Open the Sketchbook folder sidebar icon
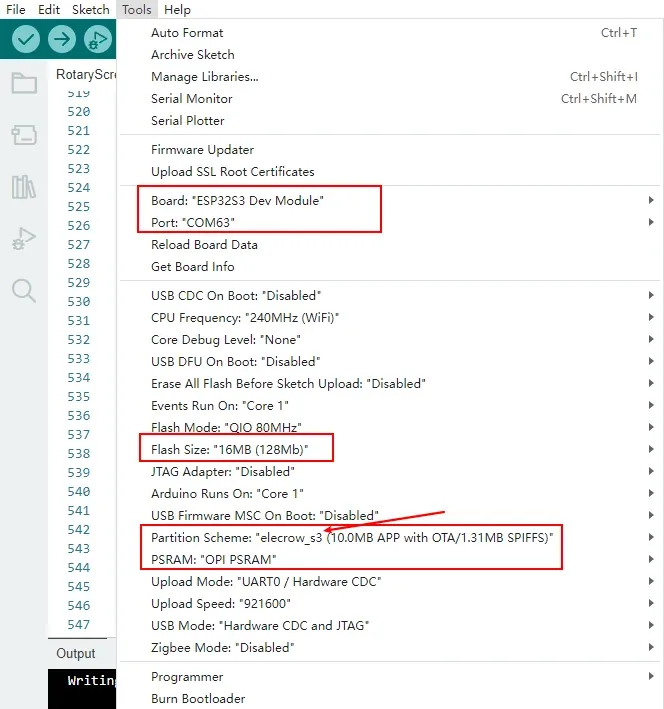664x709 pixels. pyautogui.click(x=24, y=83)
